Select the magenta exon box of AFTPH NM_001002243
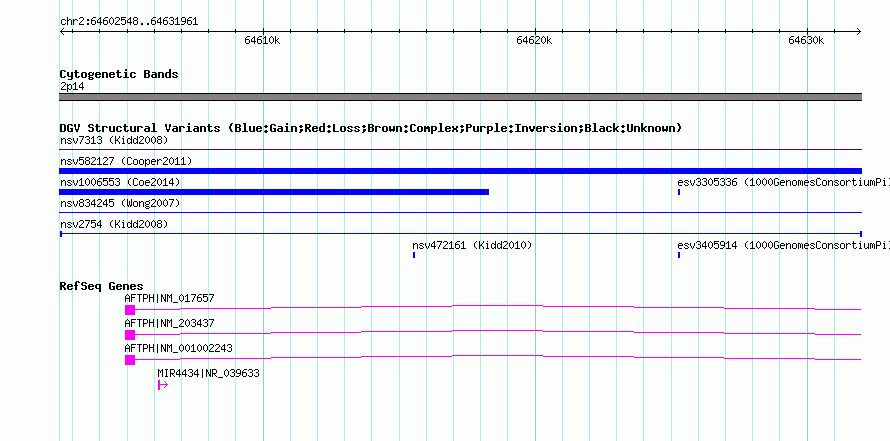The width and height of the screenshot is (890, 441). pos(130,360)
